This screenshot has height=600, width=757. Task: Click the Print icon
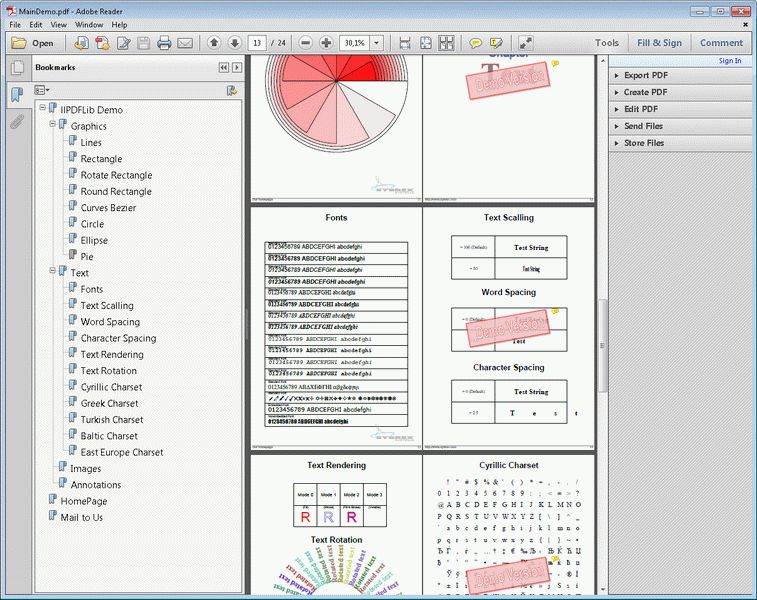point(164,43)
